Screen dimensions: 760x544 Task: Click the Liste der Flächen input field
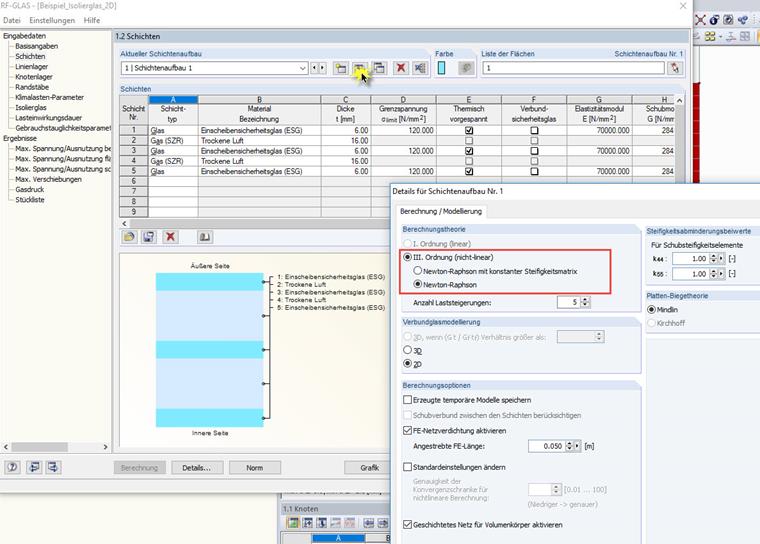(x=573, y=68)
